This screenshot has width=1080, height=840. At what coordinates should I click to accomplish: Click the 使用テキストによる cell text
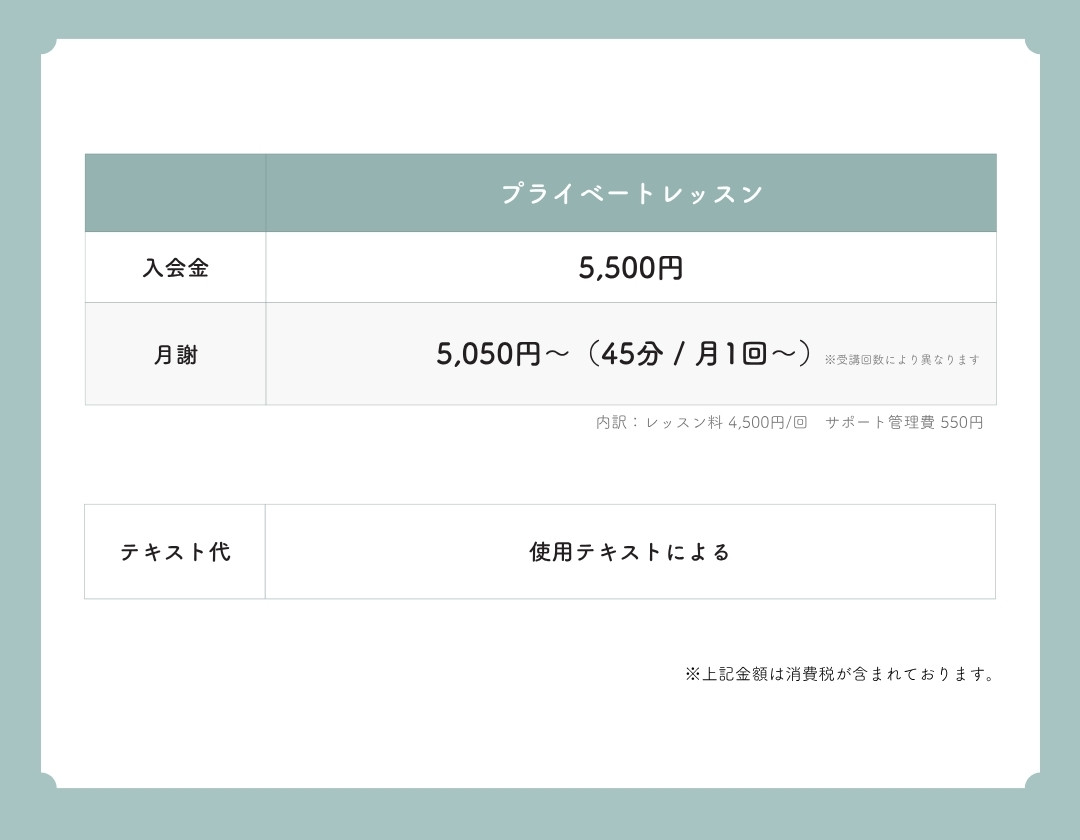[630, 552]
